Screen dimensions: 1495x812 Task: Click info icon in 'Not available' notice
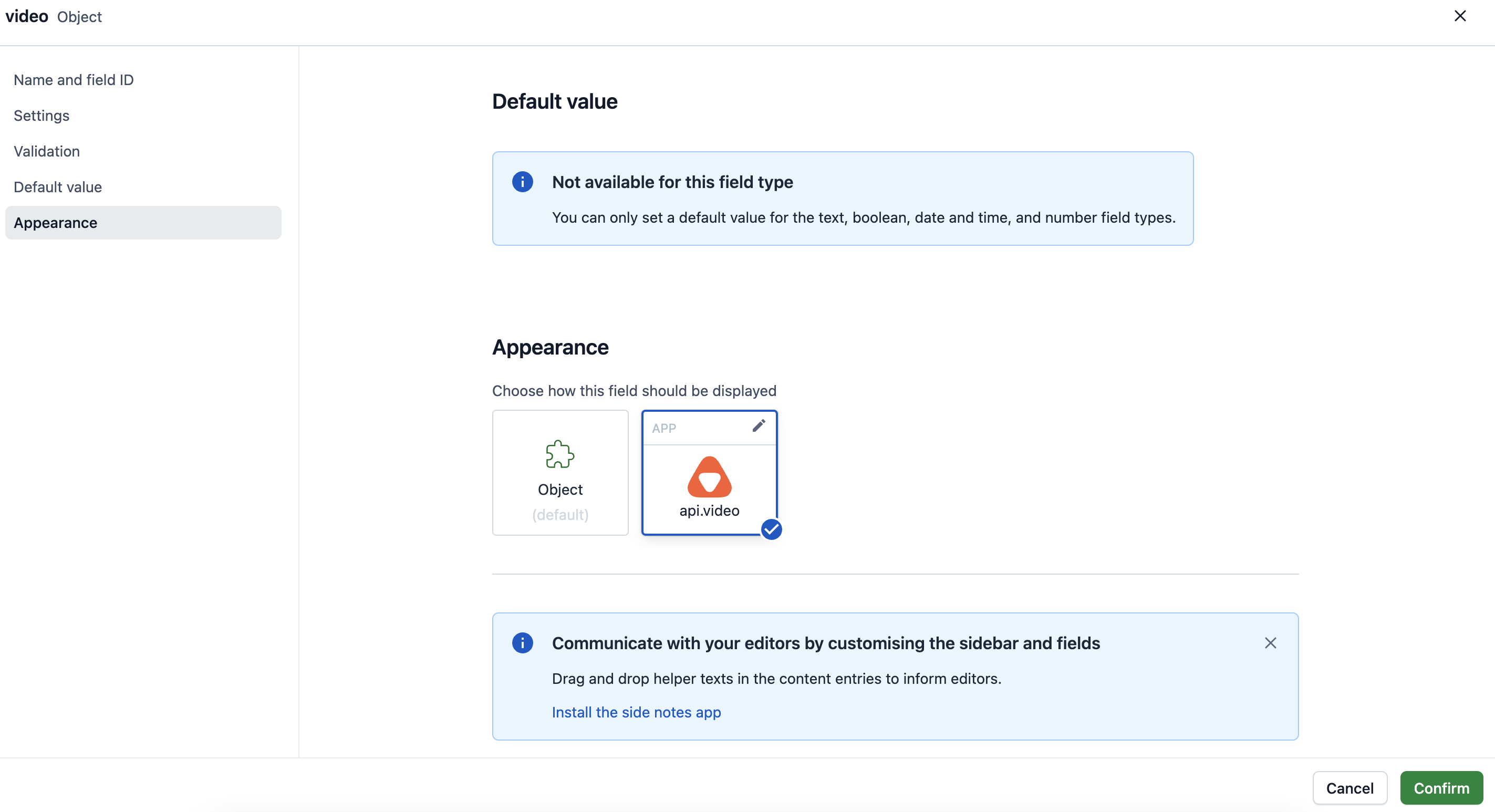click(x=522, y=182)
